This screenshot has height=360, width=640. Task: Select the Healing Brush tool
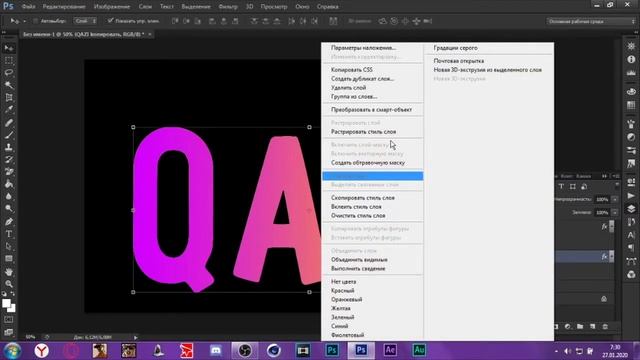coord(9,122)
